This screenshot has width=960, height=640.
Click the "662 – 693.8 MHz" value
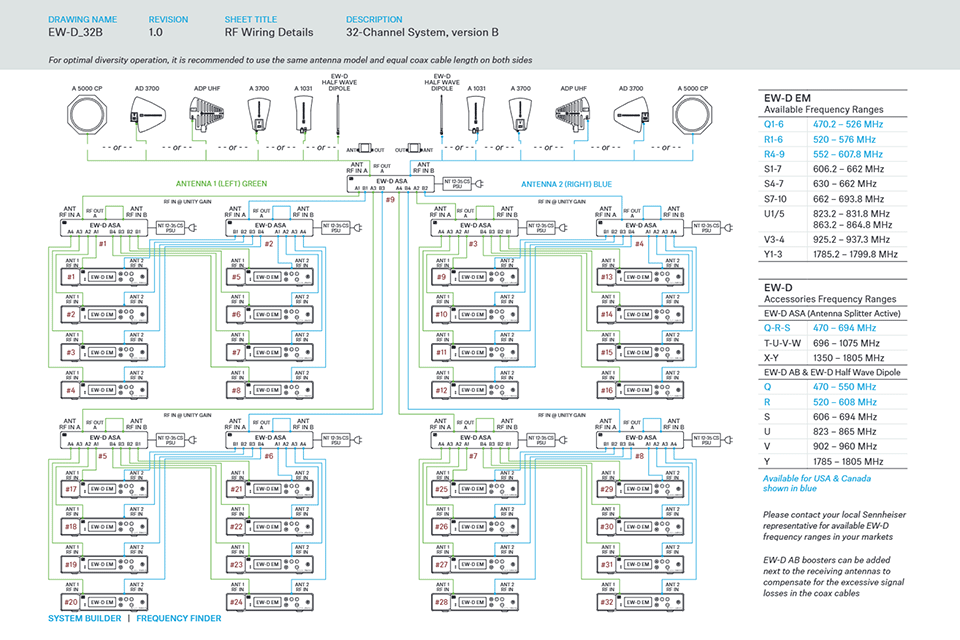coord(849,199)
